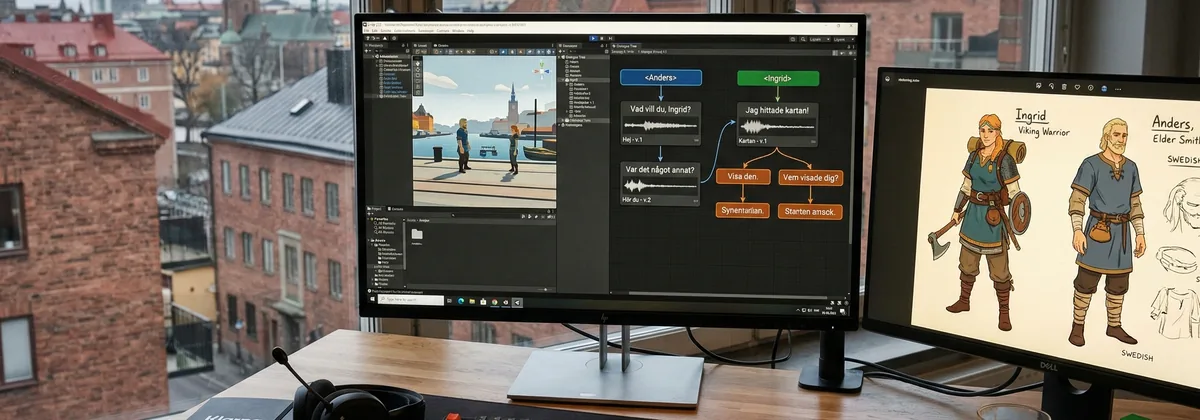This screenshot has height=420, width=1200.
Task: Select the Project tab in bottom panel
Action: (x=374, y=209)
